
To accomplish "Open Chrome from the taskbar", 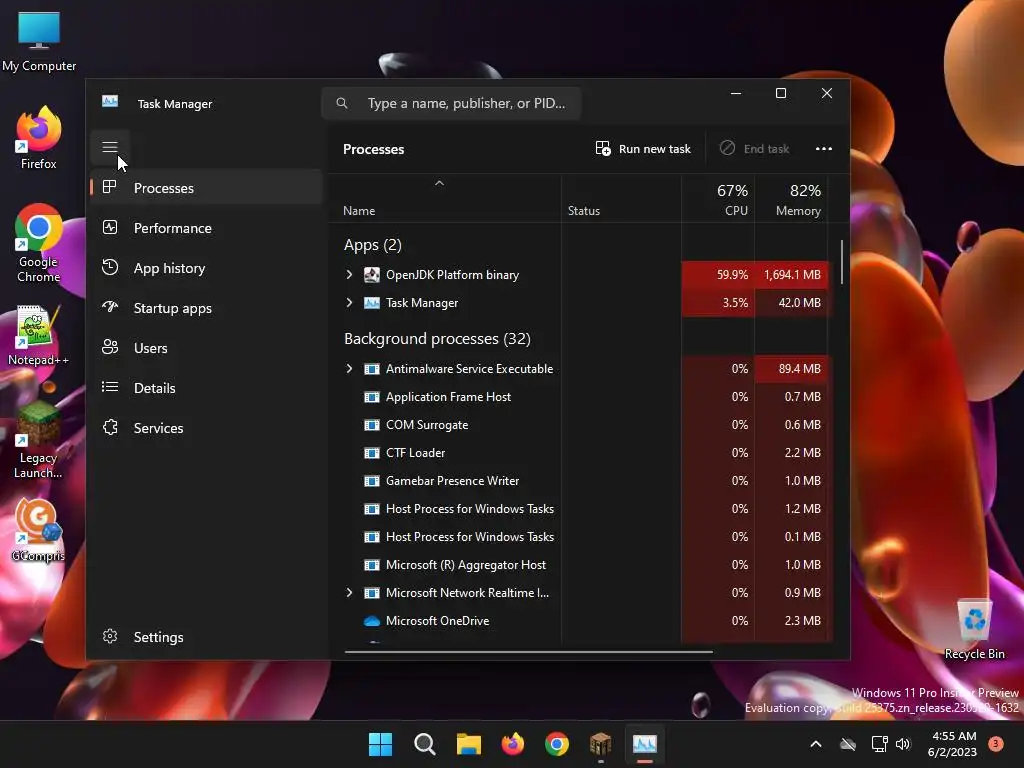I will click(556, 744).
